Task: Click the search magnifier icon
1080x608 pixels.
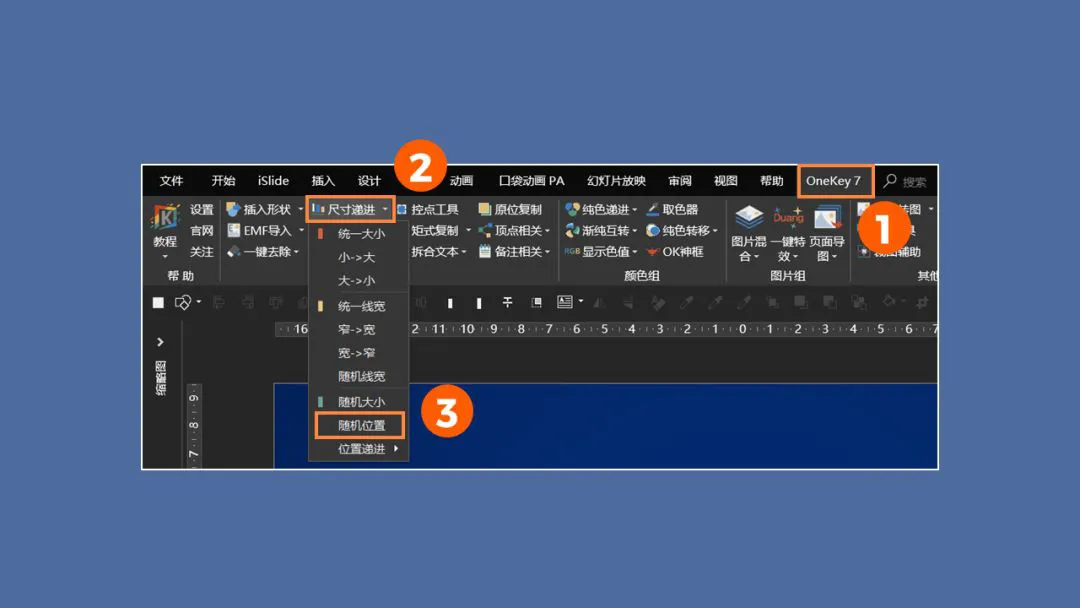Action: tap(890, 180)
